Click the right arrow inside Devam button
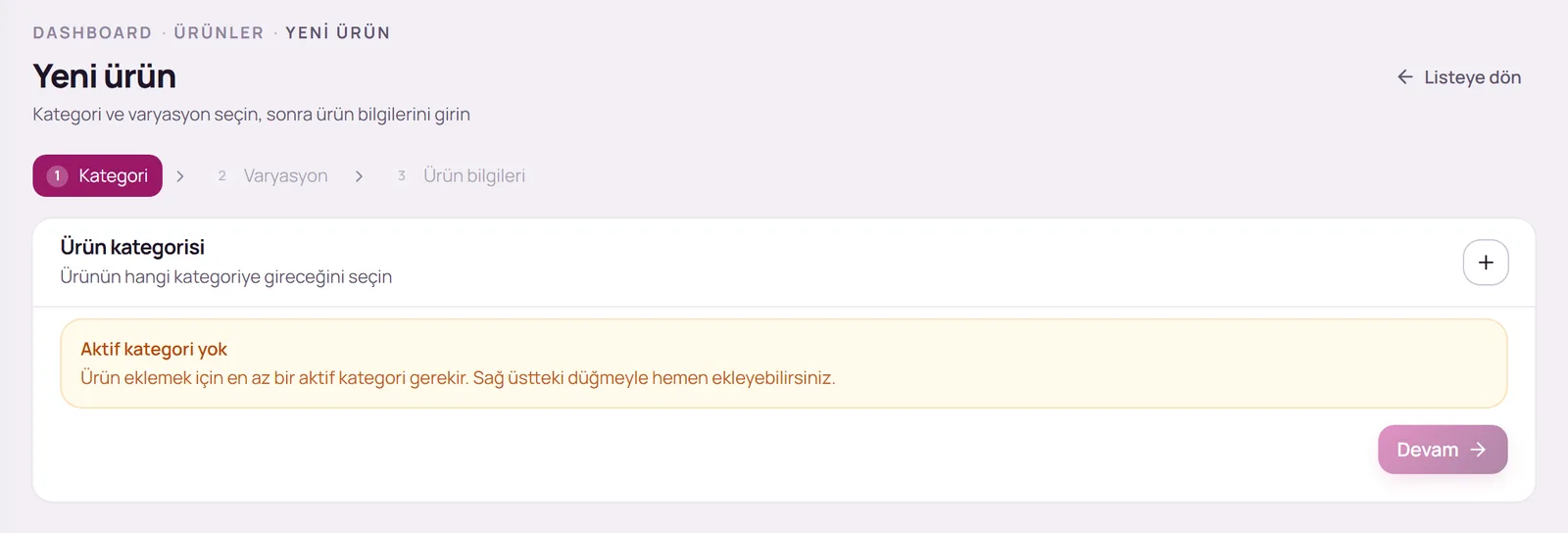Viewport: 1568px width, 533px height. pyautogui.click(x=1478, y=450)
